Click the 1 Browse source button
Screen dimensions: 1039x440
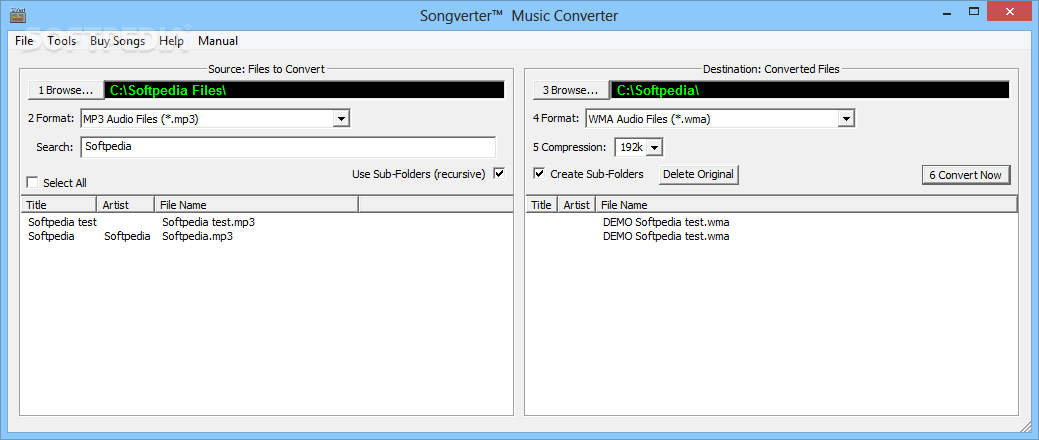pos(66,90)
